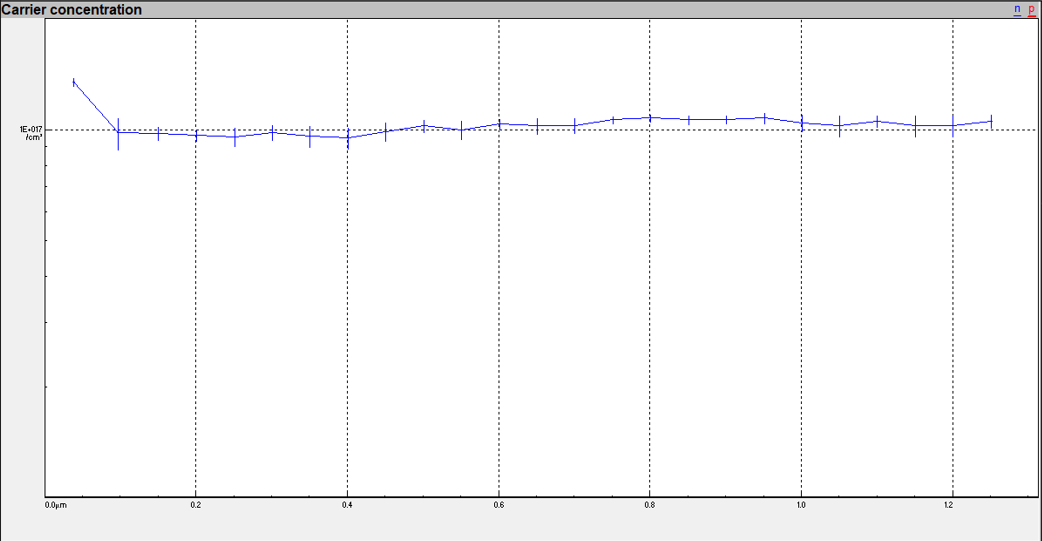Viewport: 1042px width, 541px height.
Task: Select the data point at 0.6 µm depth
Action: [499, 124]
